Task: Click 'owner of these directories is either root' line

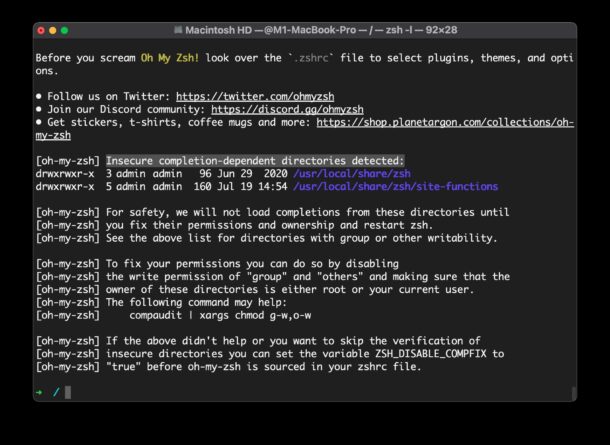Action: click(x=255, y=289)
